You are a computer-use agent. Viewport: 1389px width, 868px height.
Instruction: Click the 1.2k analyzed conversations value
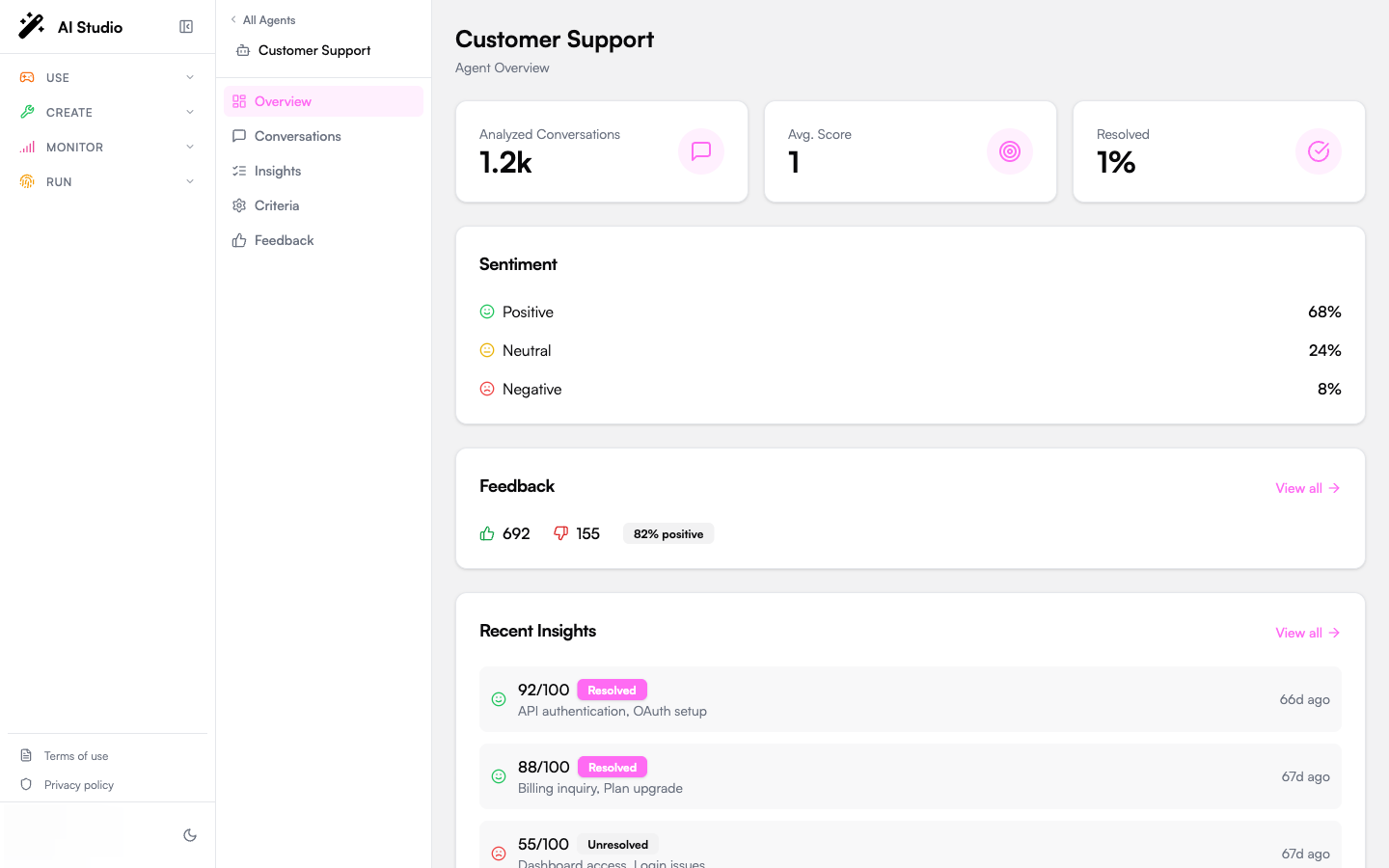pyautogui.click(x=505, y=162)
